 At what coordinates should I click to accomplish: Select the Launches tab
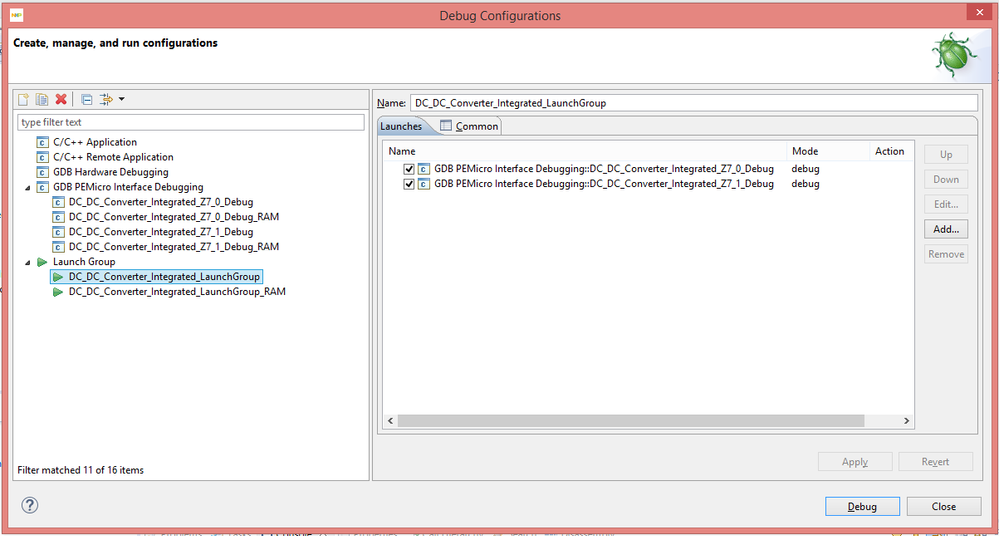(x=401, y=126)
